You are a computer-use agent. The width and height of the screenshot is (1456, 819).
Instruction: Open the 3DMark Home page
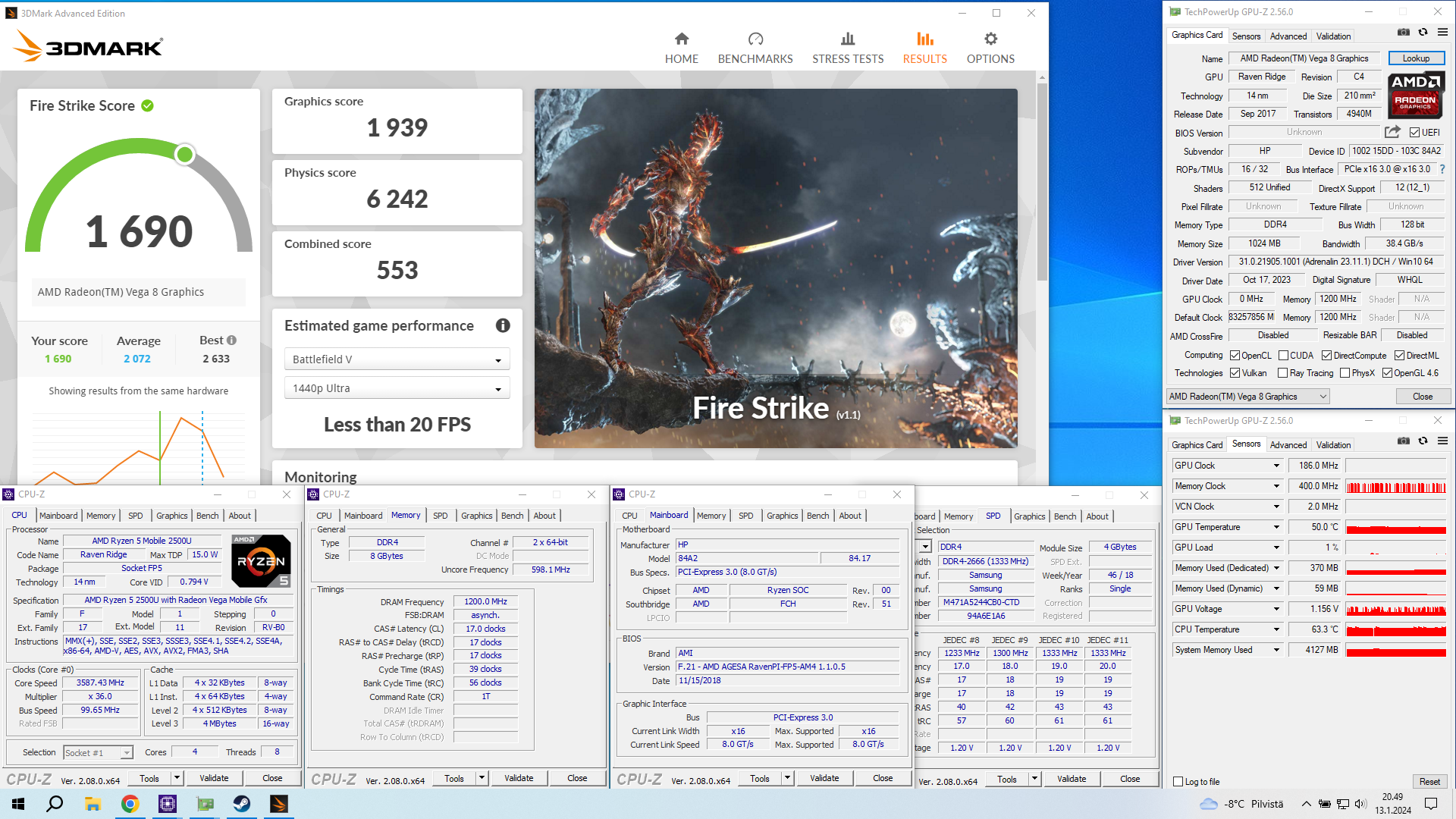[681, 48]
